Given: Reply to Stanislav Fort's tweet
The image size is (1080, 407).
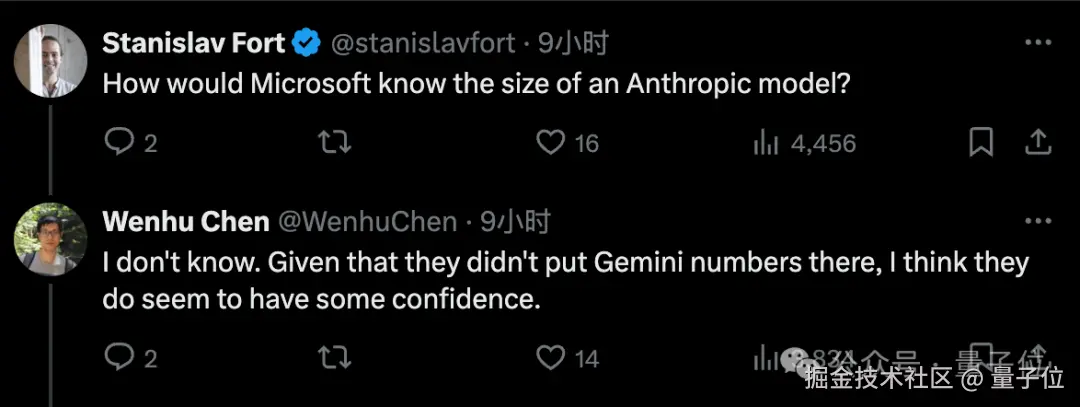Looking at the screenshot, I should tap(120, 143).
